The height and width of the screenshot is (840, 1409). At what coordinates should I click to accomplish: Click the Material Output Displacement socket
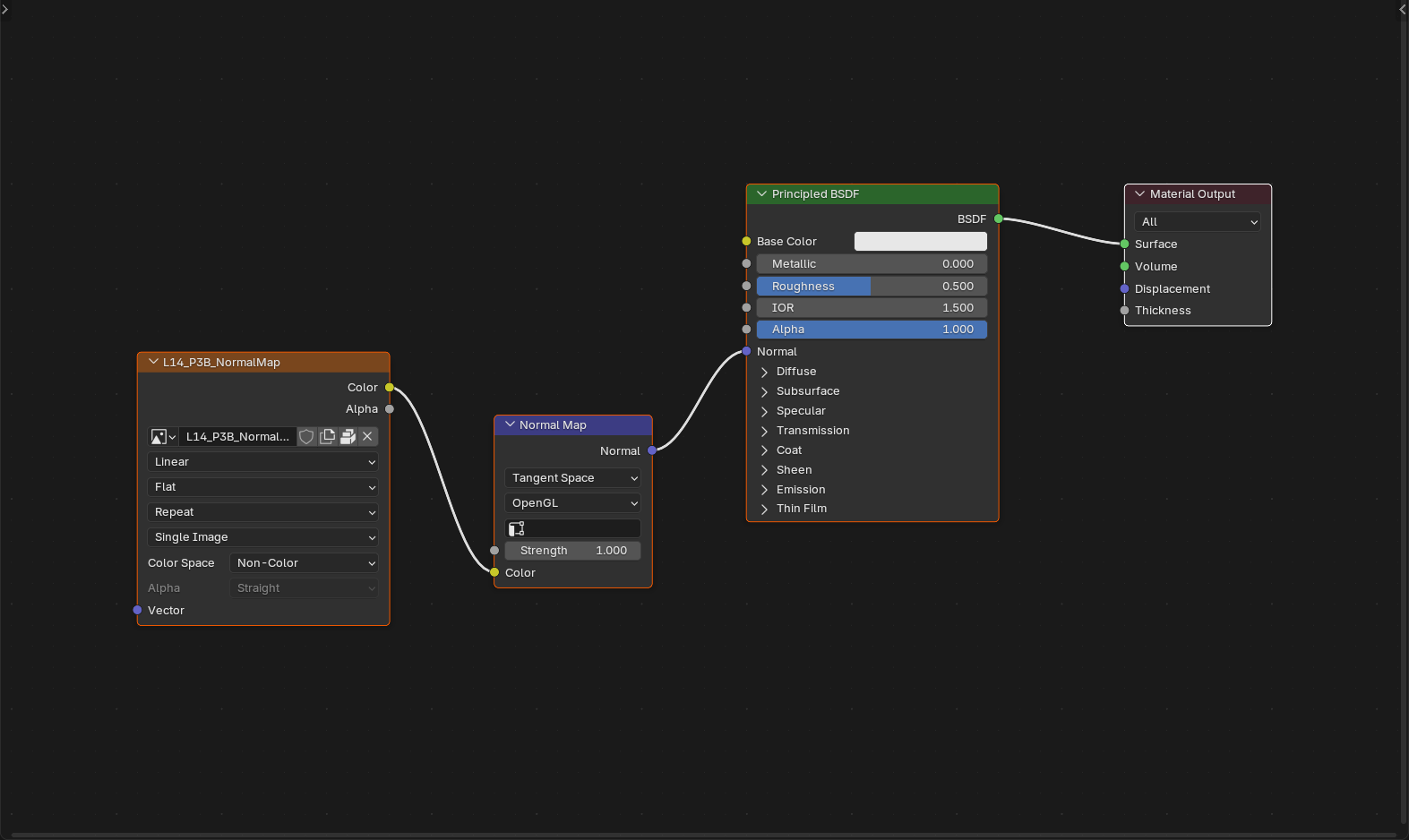pos(1124,288)
